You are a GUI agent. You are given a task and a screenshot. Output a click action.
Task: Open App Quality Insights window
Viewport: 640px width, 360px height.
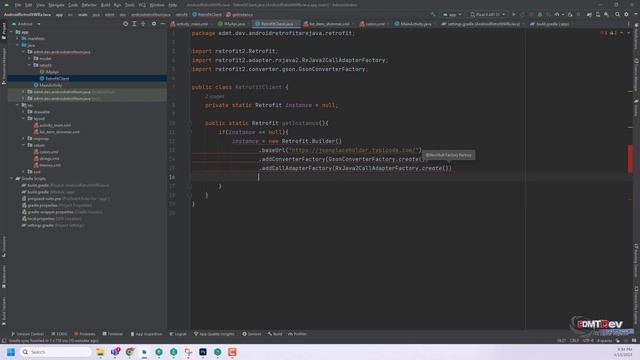pyautogui.click(x=214, y=334)
